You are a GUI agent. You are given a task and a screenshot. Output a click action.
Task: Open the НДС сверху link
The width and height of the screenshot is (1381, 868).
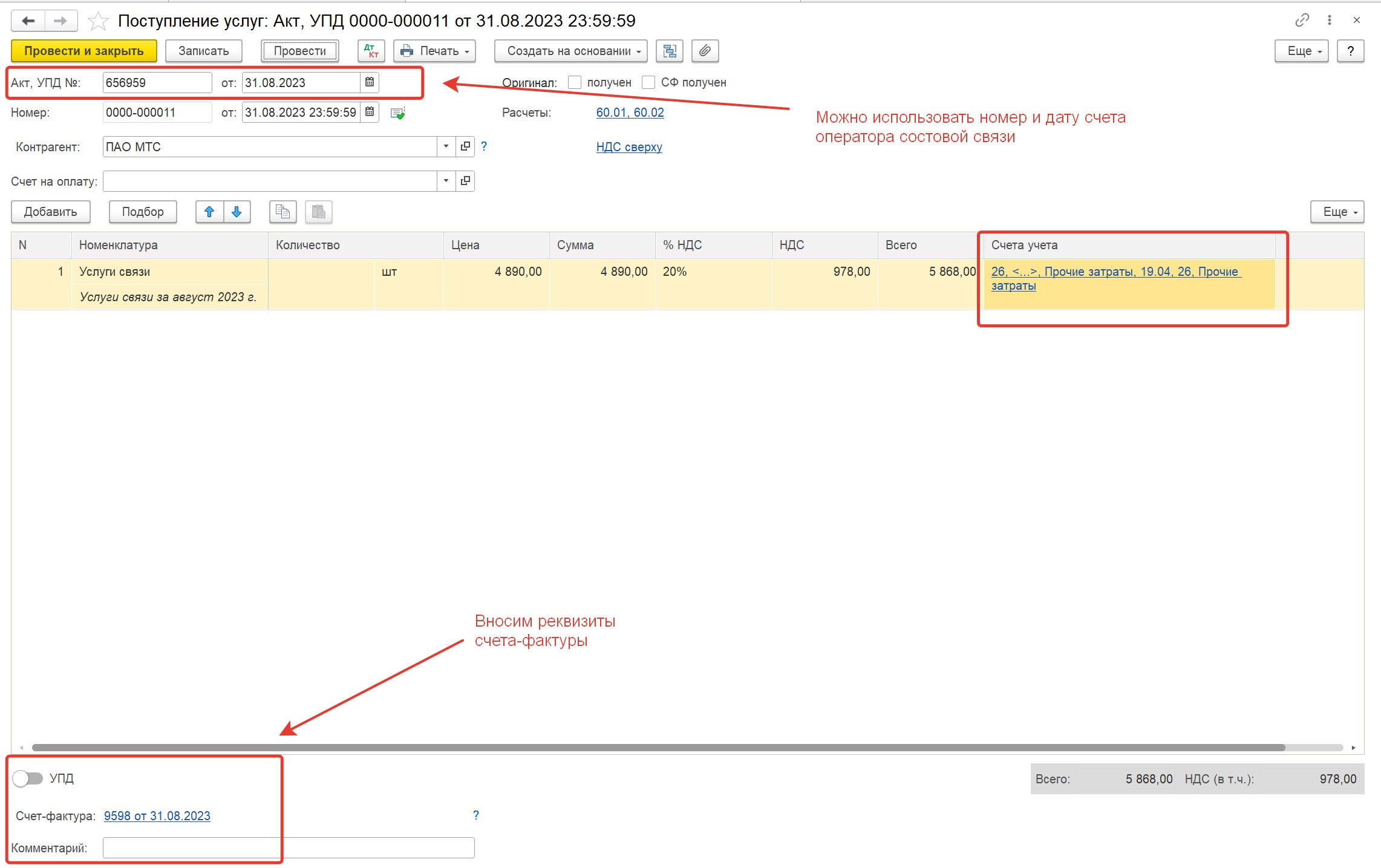click(x=629, y=147)
